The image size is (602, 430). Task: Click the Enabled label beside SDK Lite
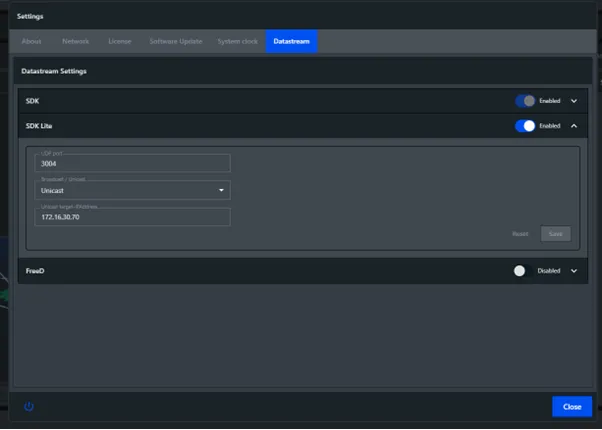549,126
